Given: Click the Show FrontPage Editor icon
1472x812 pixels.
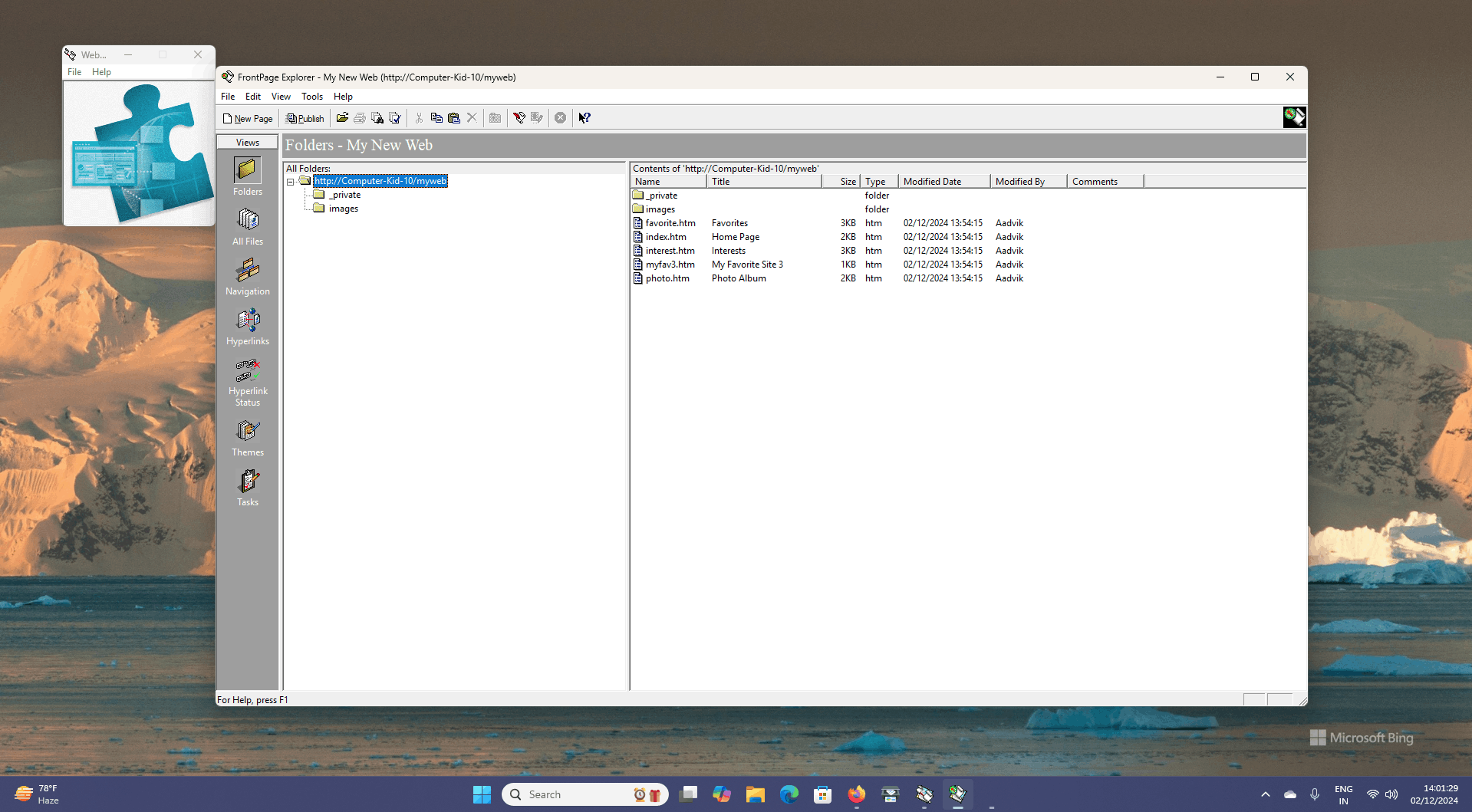Looking at the screenshot, I should point(519,118).
